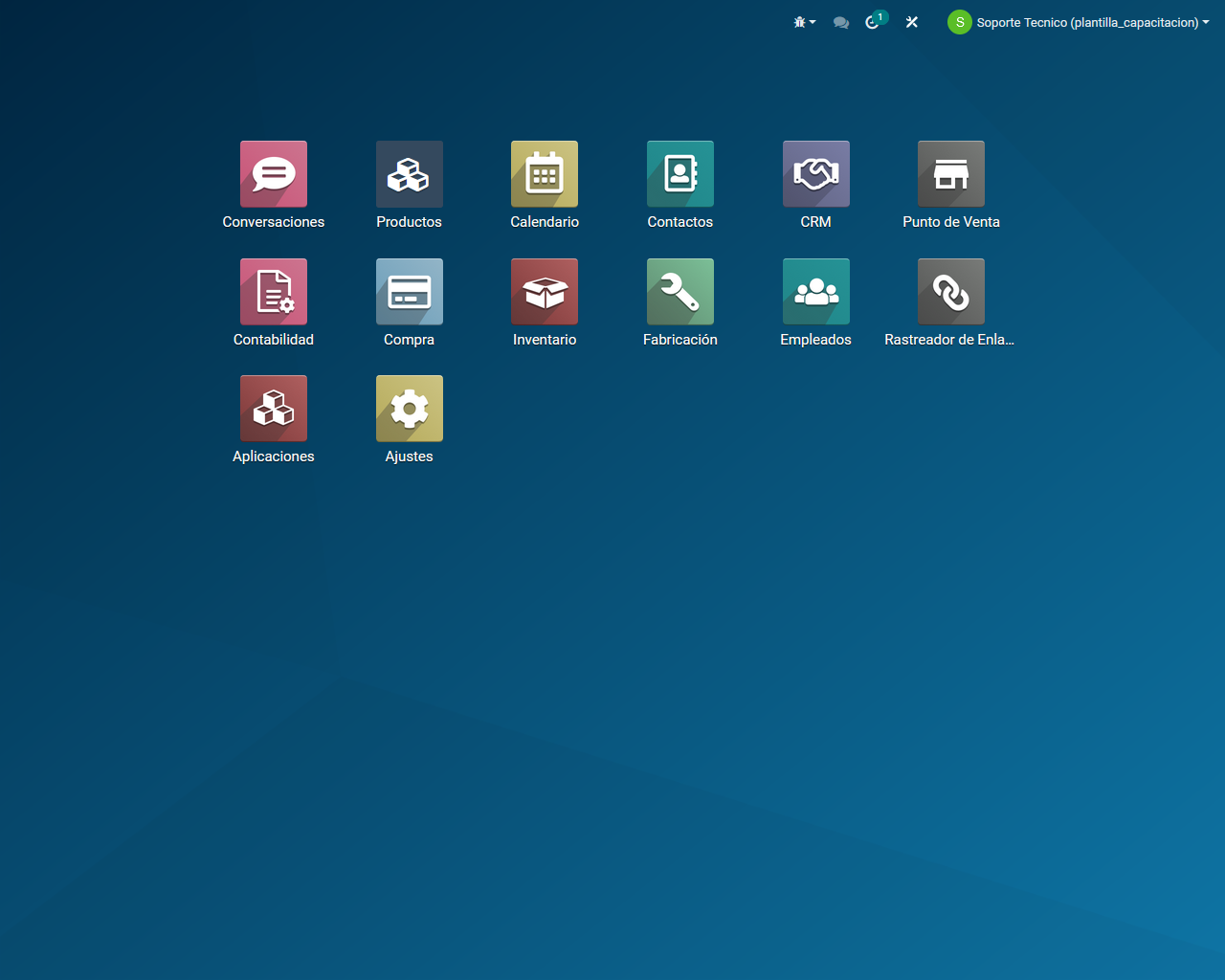Screen dimensions: 1225x980
Task: Show pending activities clock icon
Action: (873, 22)
